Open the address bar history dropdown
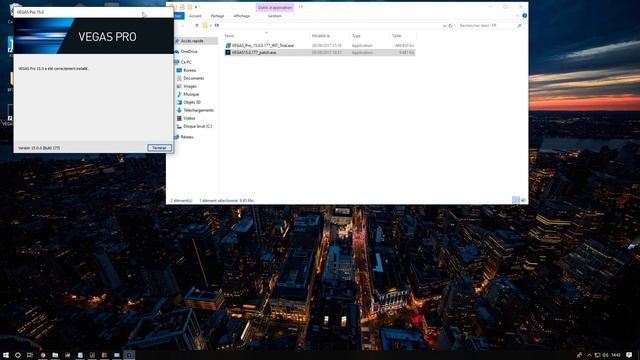Screen dimensions: 640x360 pos(444,25)
